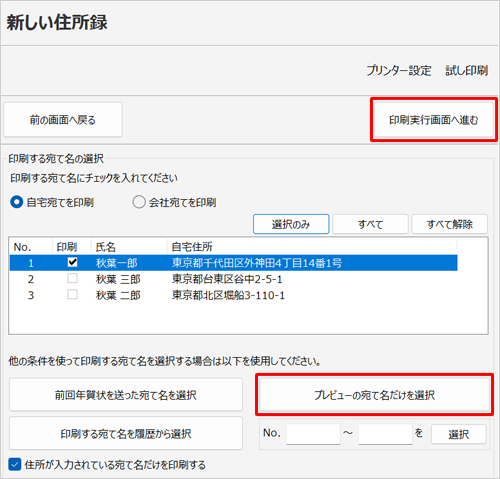Click the 選択のみ button
Viewport: 500px width, 479px height.
coord(291,224)
